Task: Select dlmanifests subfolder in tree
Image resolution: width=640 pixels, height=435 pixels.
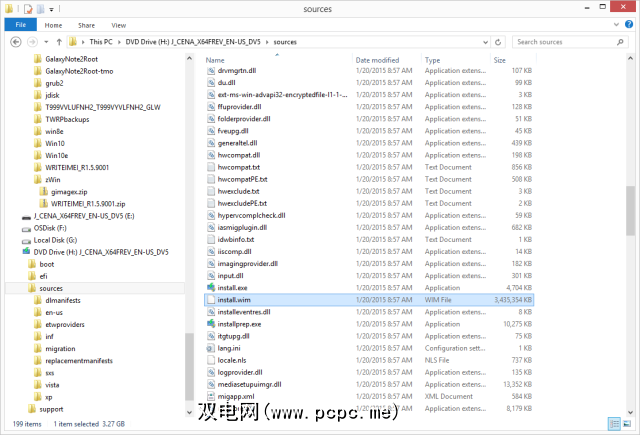Action: pyautogui.click(x=63, y=300)
